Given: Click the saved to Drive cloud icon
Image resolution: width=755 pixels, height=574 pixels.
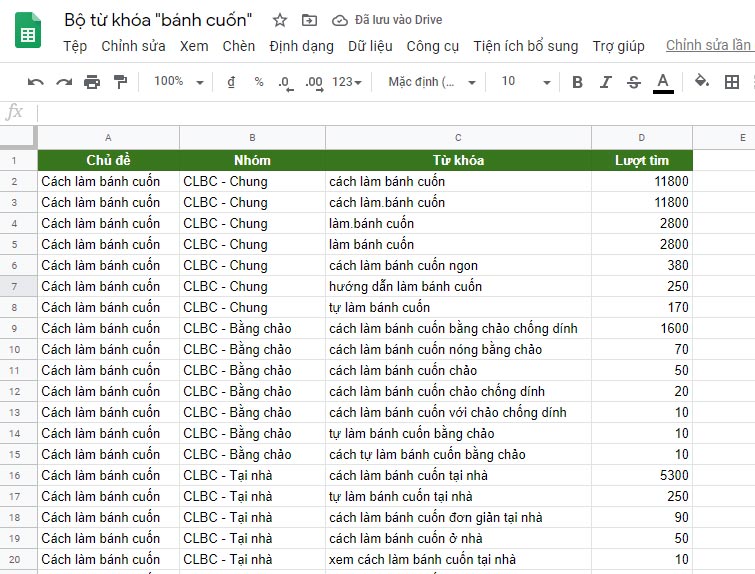Looking at the screenshot, I should 340,20.
